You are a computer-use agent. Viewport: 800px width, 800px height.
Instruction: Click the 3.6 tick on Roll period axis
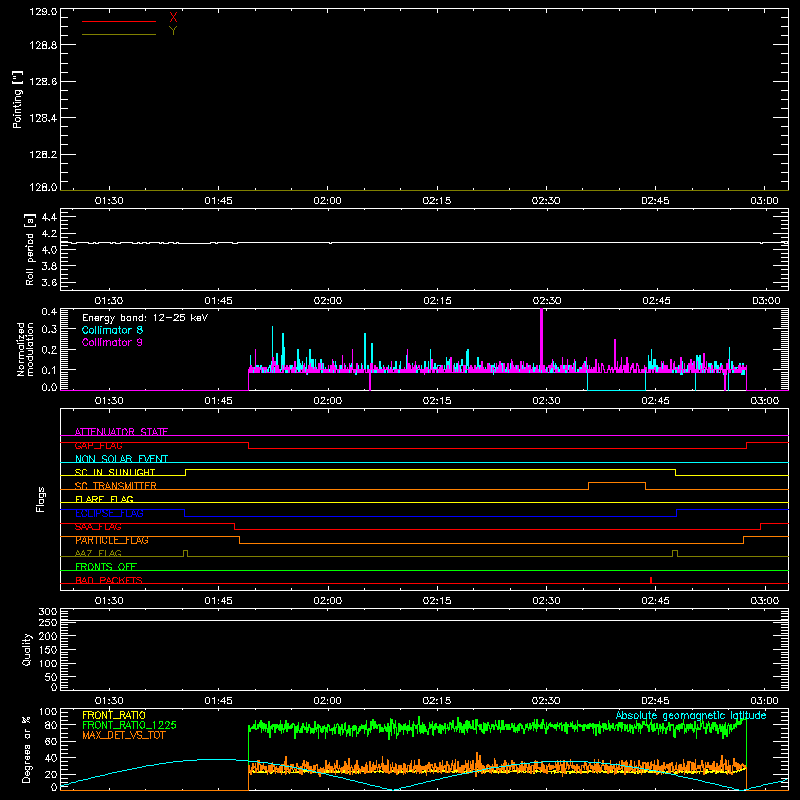[49, 282]
